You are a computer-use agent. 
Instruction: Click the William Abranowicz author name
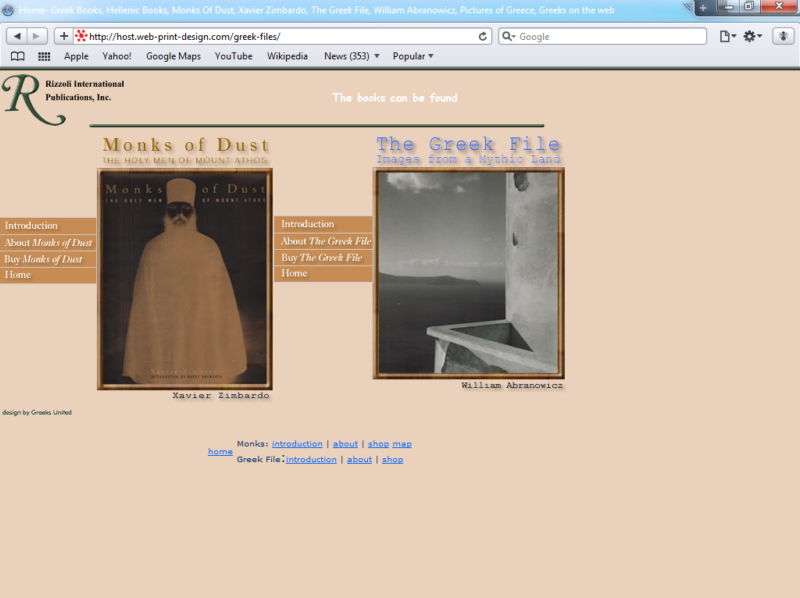pos(512,385)
